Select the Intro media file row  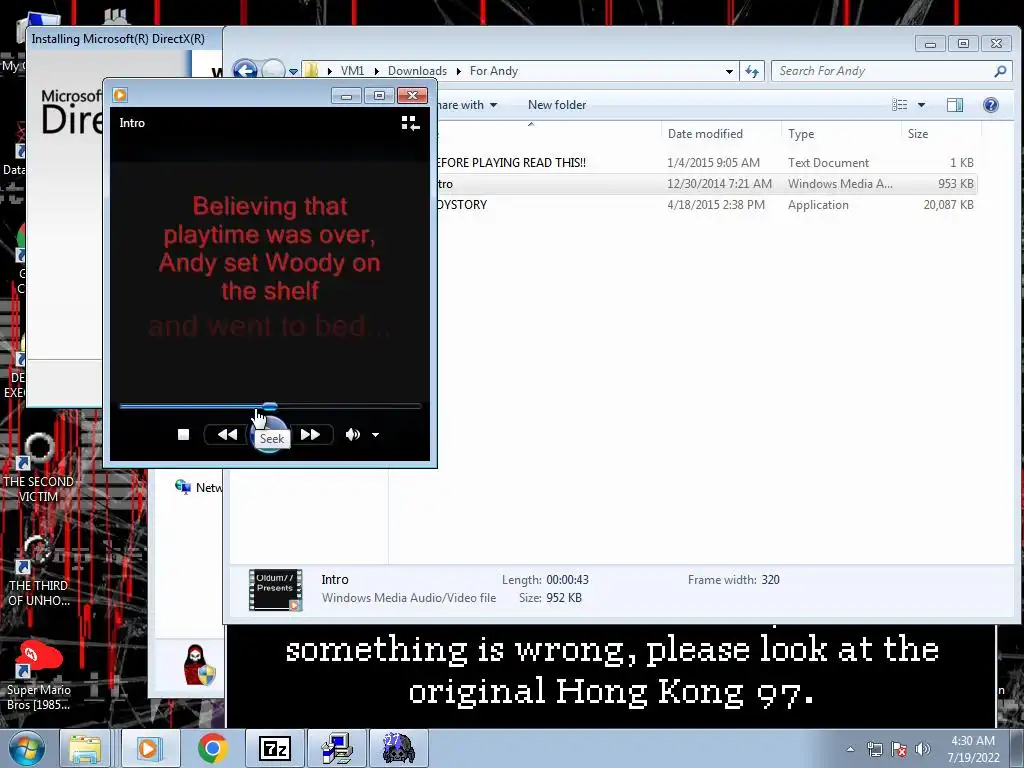705,184
